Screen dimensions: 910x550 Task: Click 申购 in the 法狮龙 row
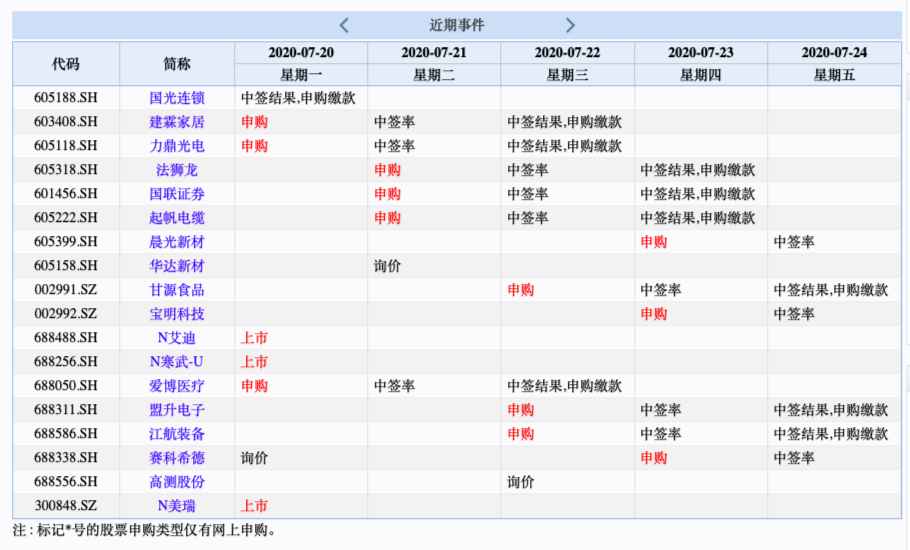pyautogui.click(x=388, y=169)
